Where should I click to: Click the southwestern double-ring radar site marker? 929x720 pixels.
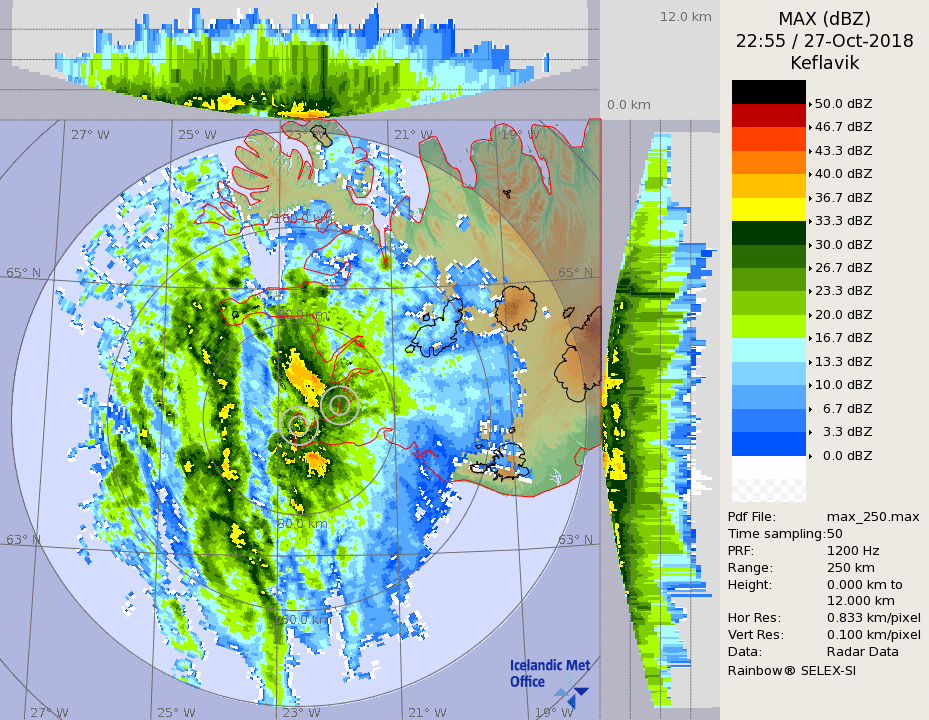point(298,425)
